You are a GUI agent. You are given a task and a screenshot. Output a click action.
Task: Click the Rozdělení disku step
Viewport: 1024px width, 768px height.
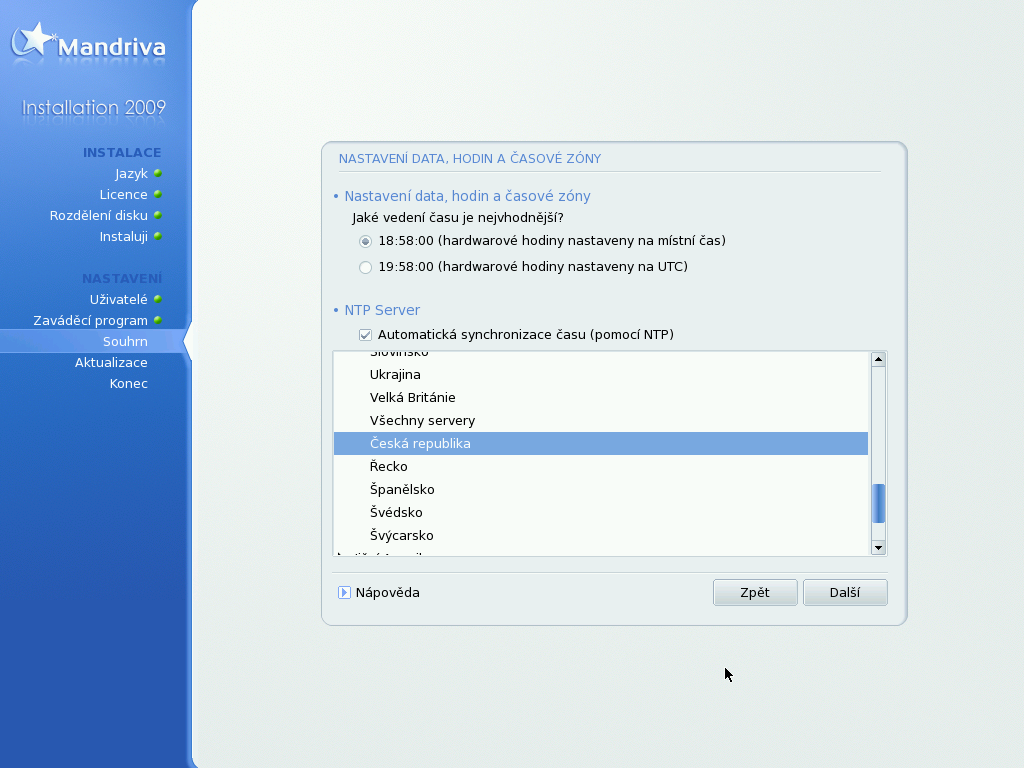click(99, 216)
